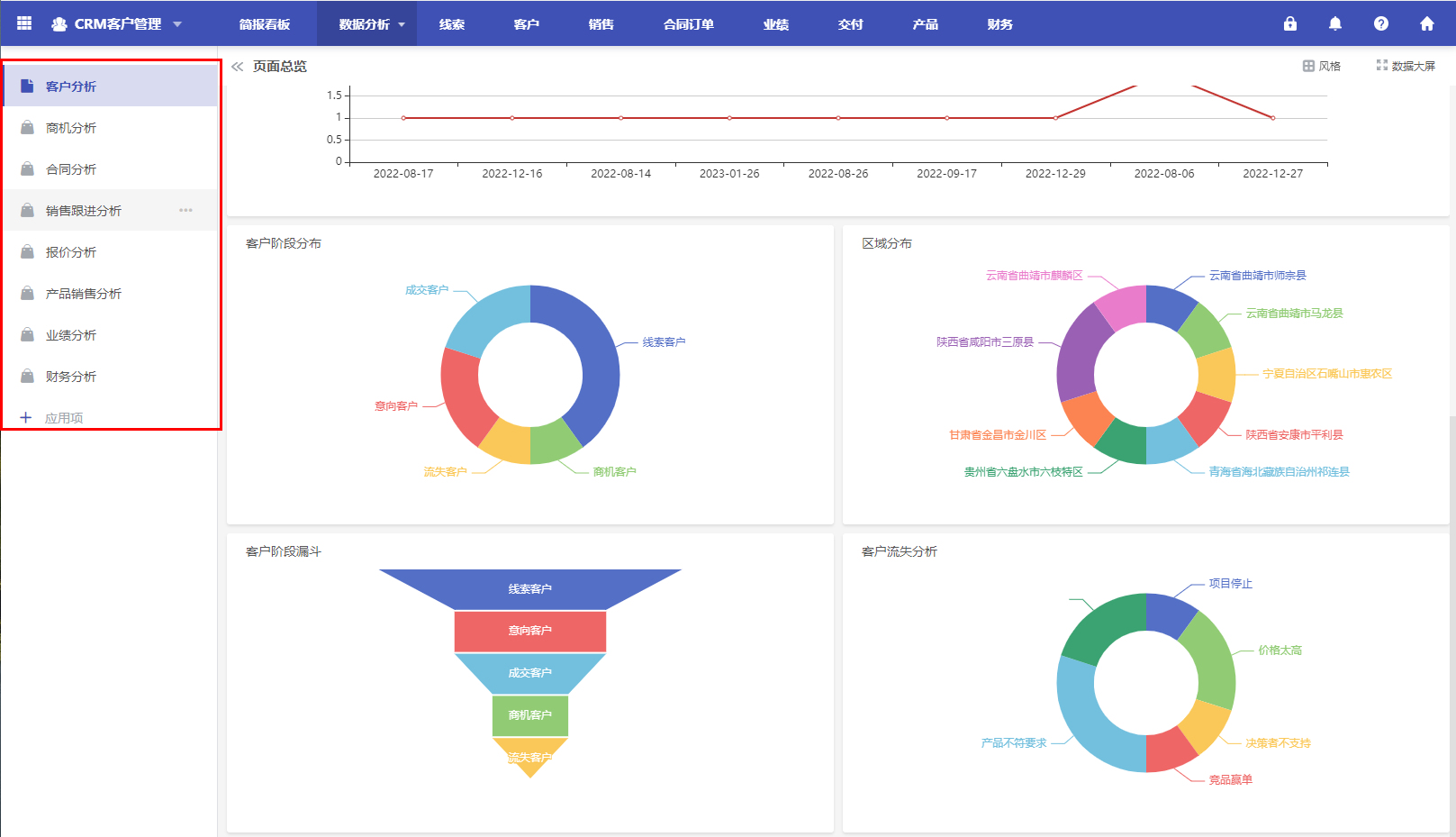1456x837 pixels.
Task: Go to home via house icon
Action: [1427, 23]
